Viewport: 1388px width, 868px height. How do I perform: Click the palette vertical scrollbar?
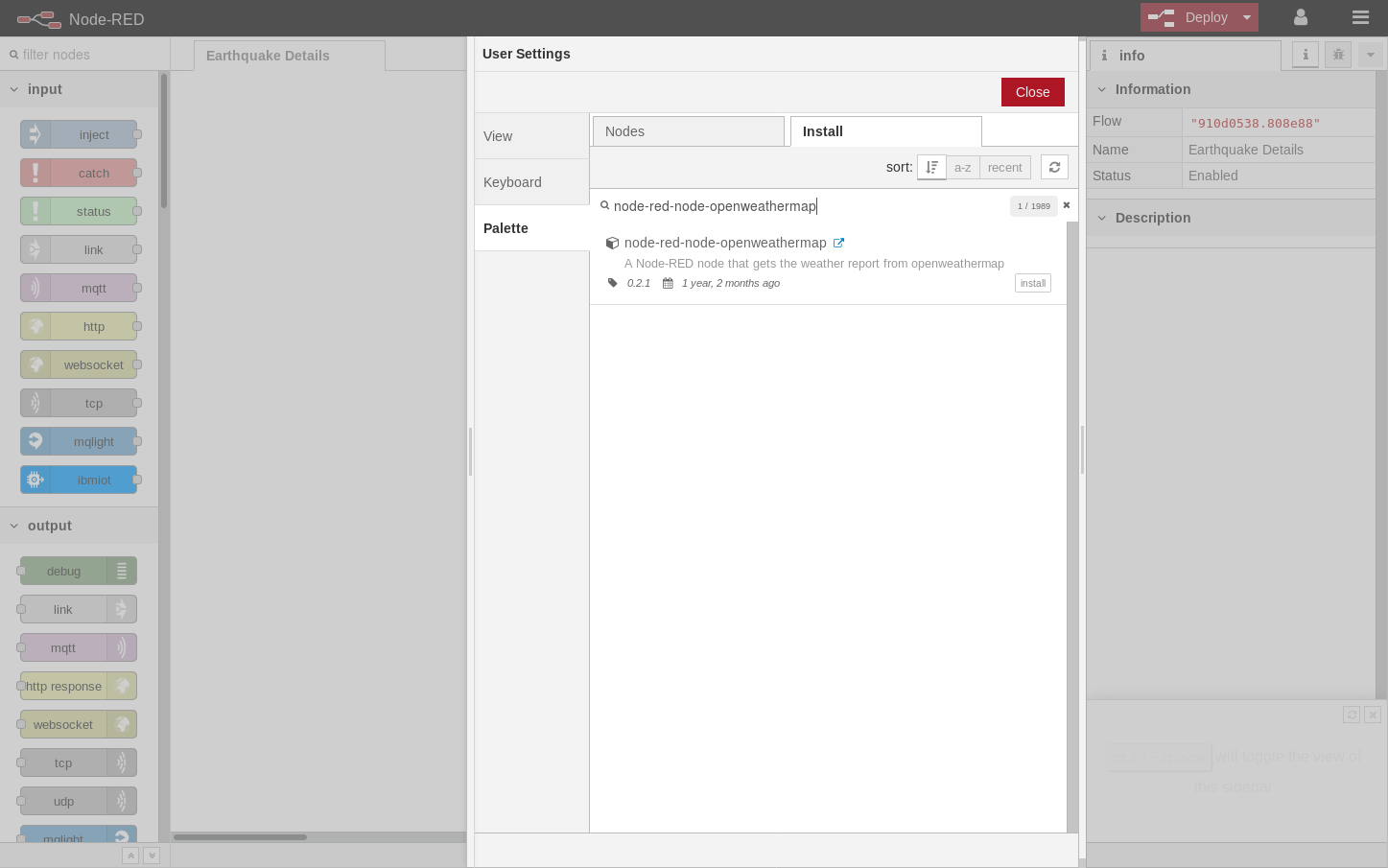164,140
